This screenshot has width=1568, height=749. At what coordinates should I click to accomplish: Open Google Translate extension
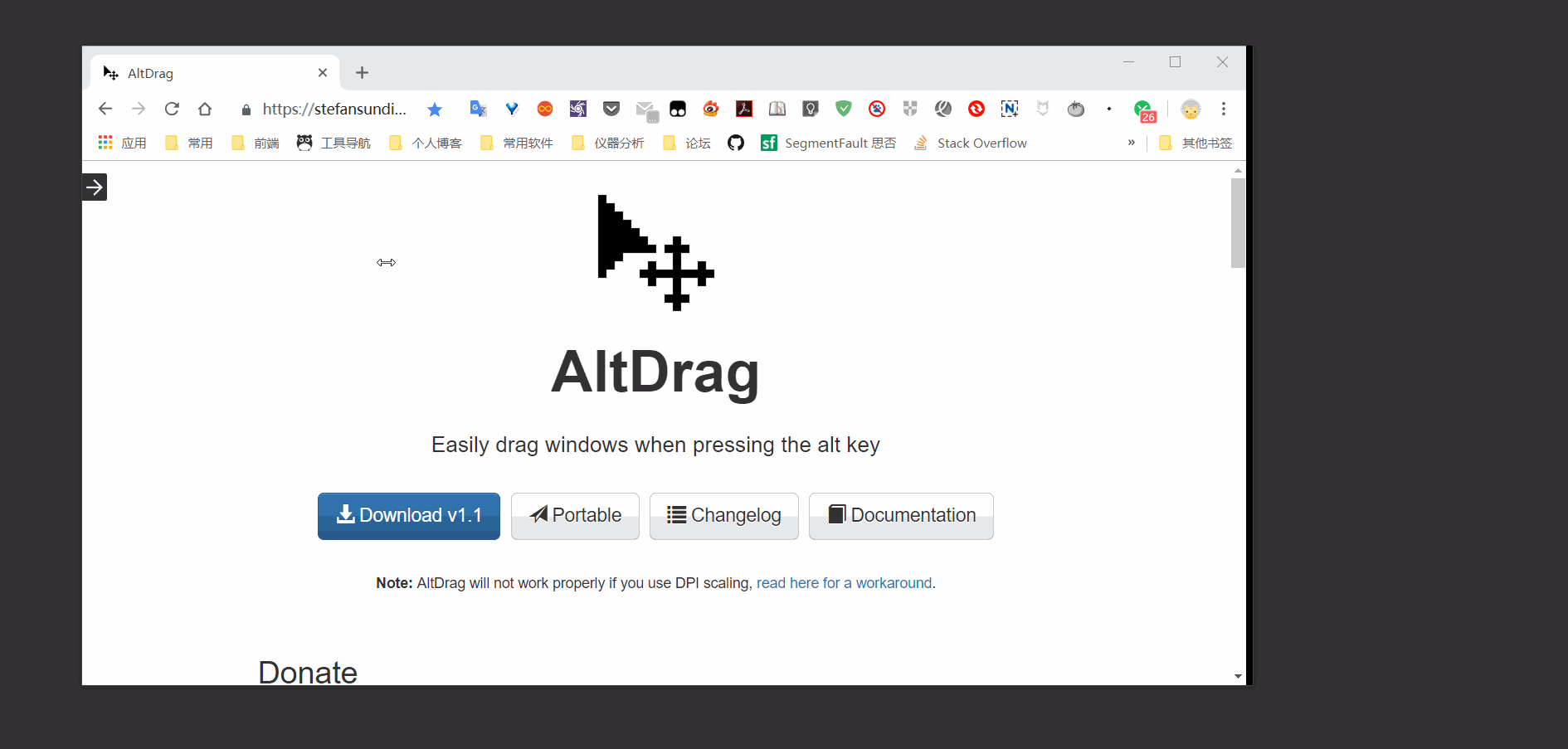tap(479, 109)
